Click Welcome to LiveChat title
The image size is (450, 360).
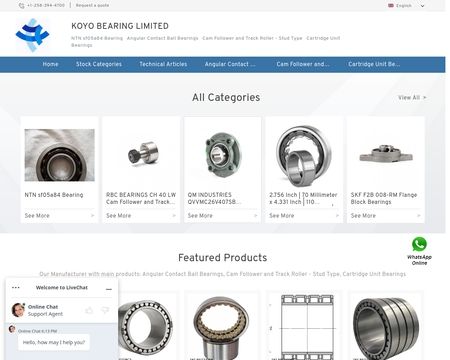62,287
